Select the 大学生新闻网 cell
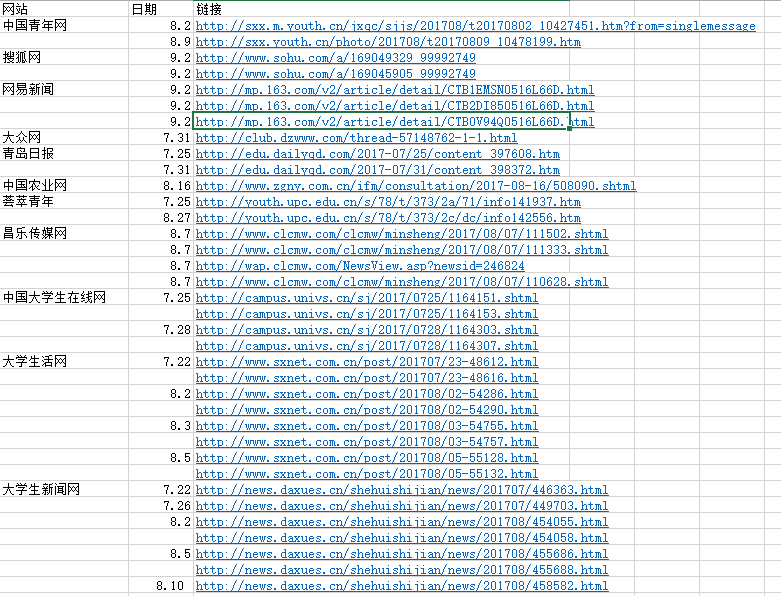Screen dimensions: 781x596 pyautogui.click(x=40, y=490)
